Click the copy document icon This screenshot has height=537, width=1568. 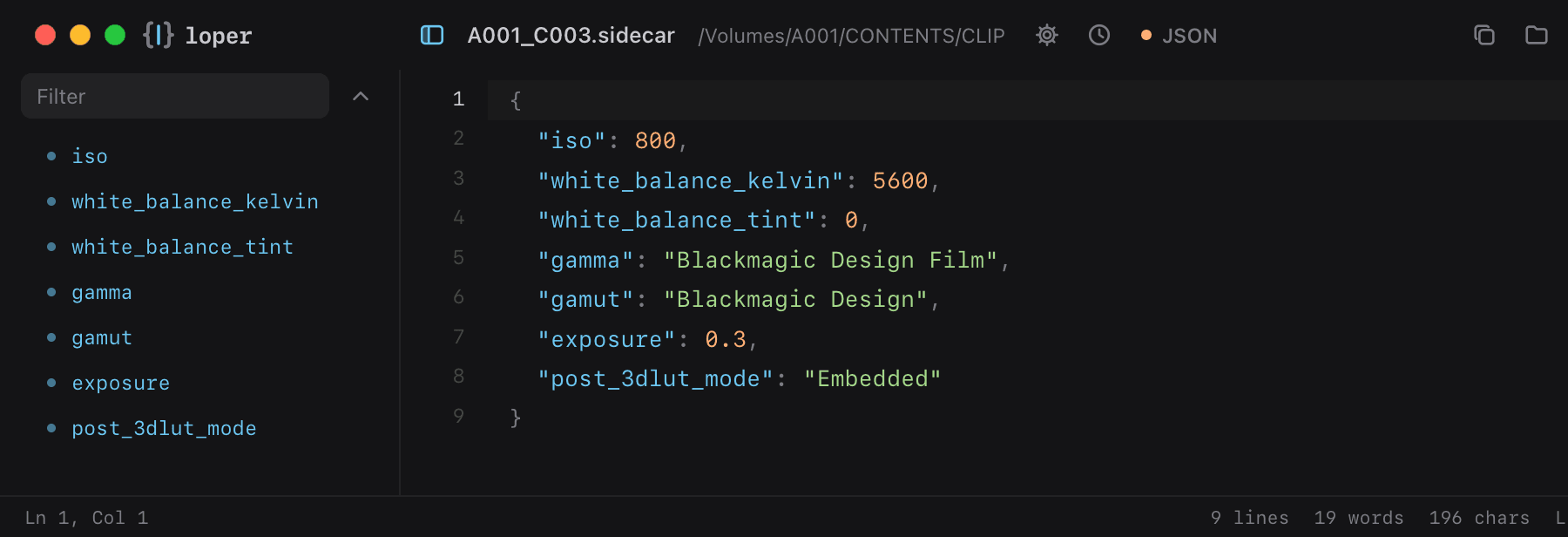(x=1484, y=35)
